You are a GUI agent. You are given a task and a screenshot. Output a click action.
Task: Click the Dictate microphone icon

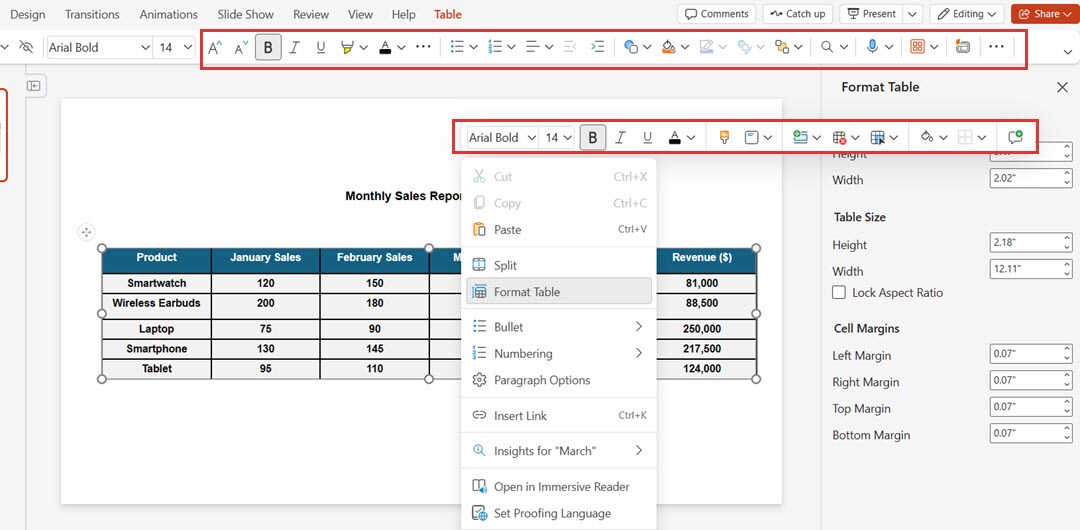click(x=872, y=47)
